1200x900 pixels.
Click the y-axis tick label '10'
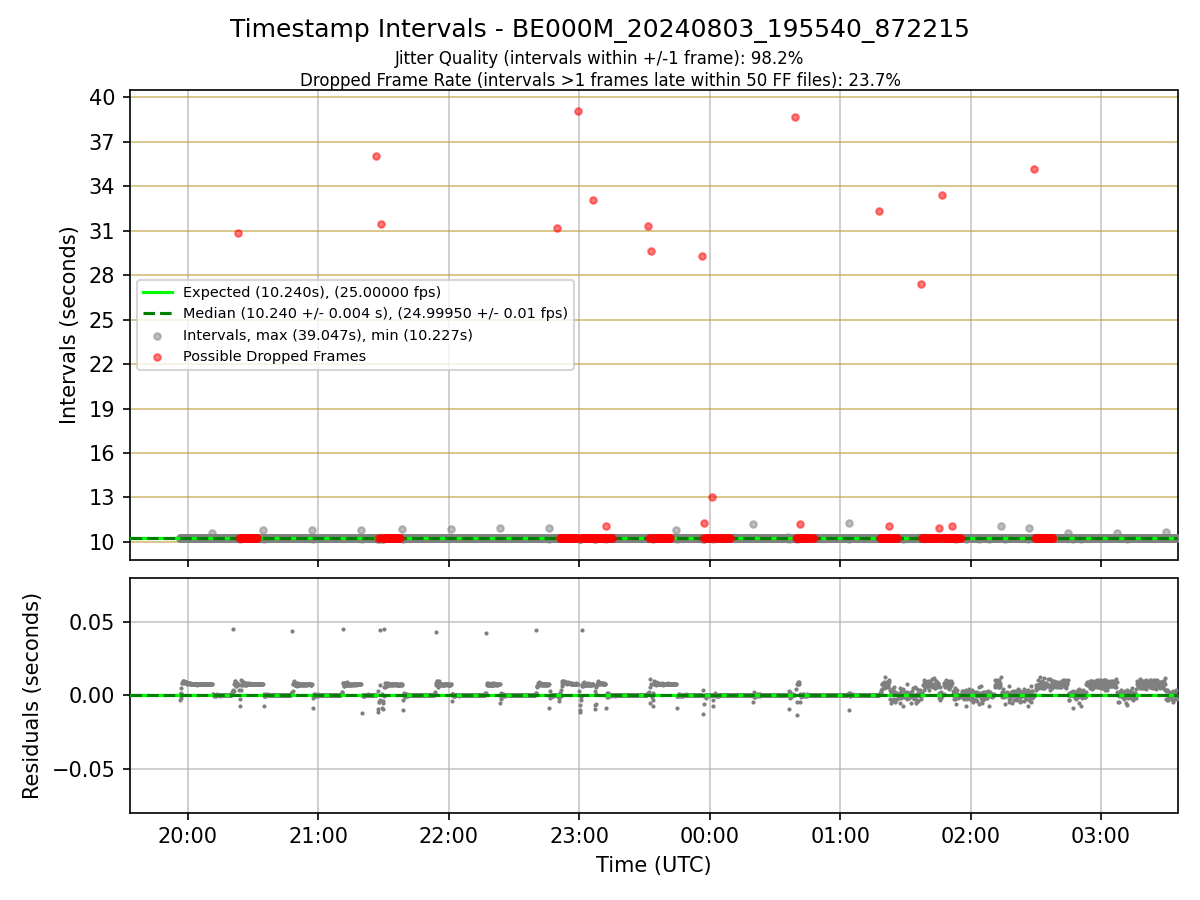click(x=103, y=542)
